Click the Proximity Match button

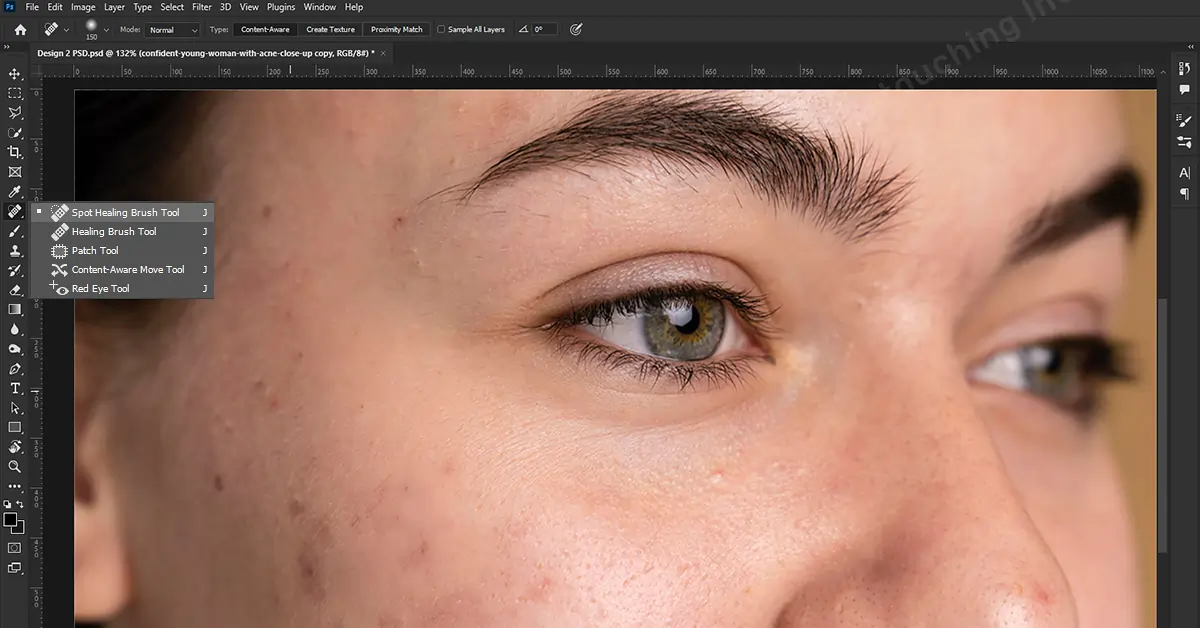(397, 30)
